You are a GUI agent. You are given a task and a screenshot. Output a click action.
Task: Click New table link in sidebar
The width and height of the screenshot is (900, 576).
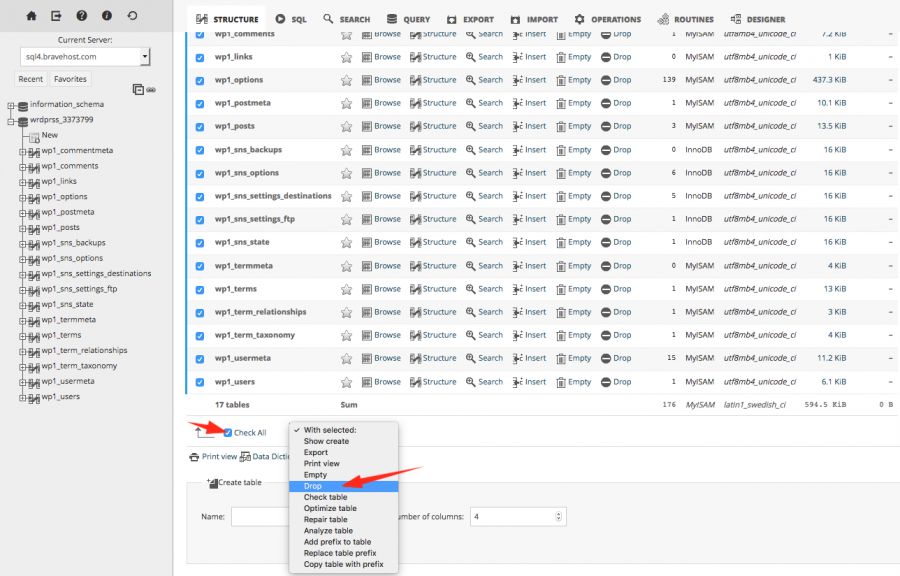(49, 135)
